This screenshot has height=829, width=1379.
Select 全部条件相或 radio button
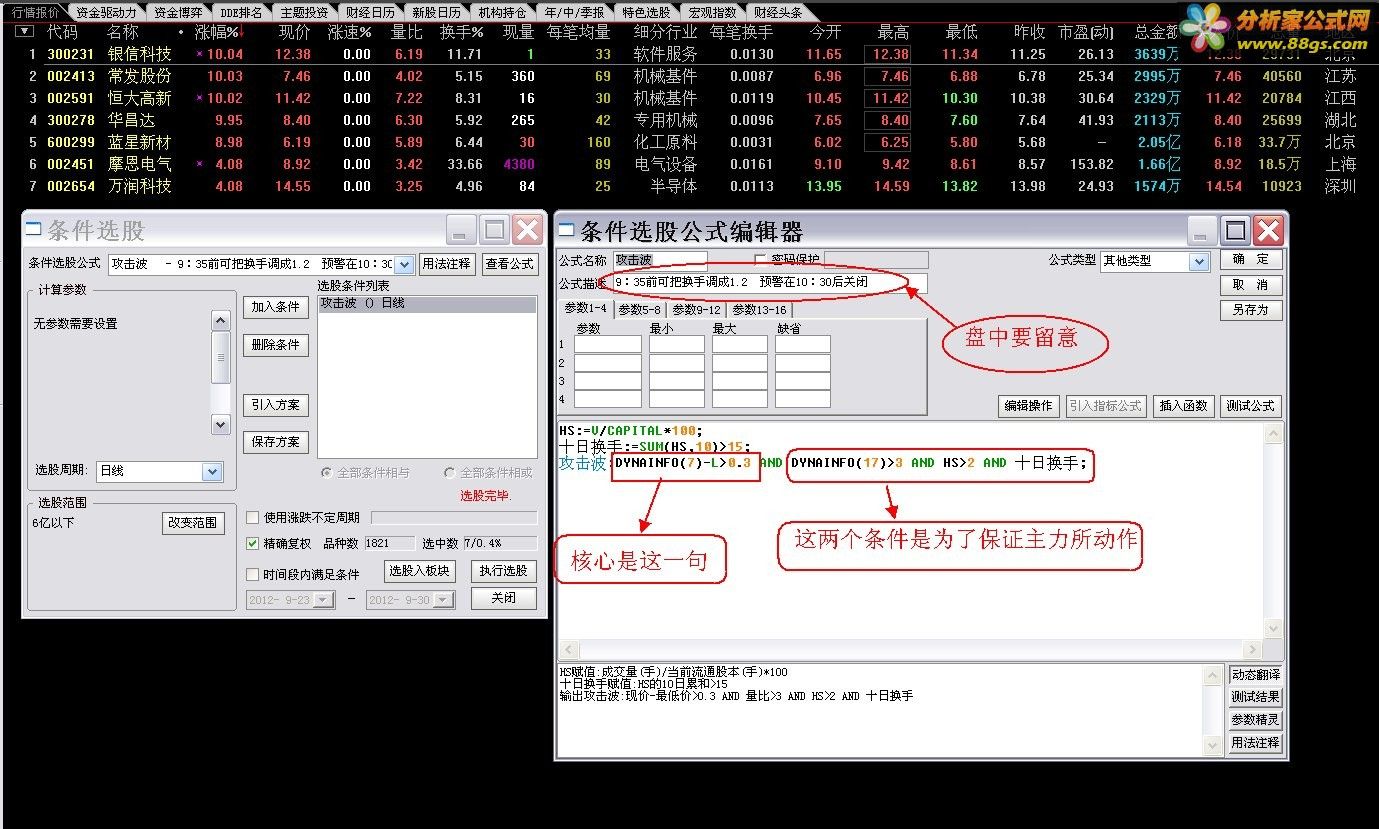(x=450, y=472)
